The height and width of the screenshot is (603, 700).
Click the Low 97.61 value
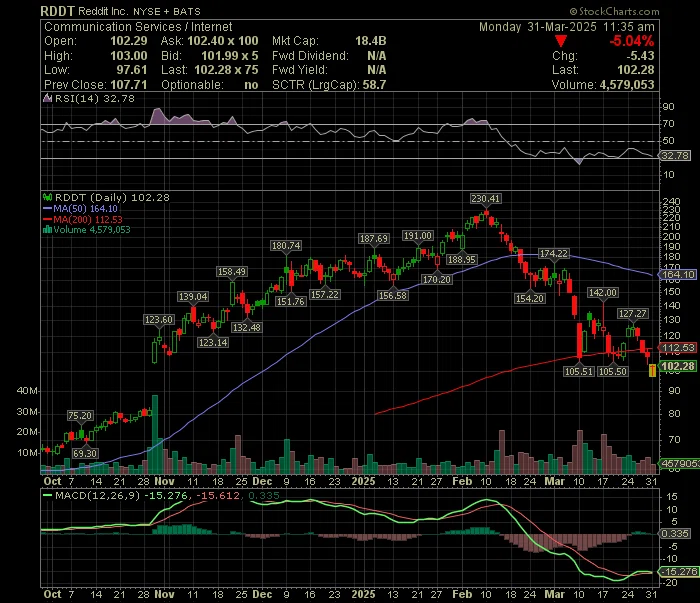(131, 70)
